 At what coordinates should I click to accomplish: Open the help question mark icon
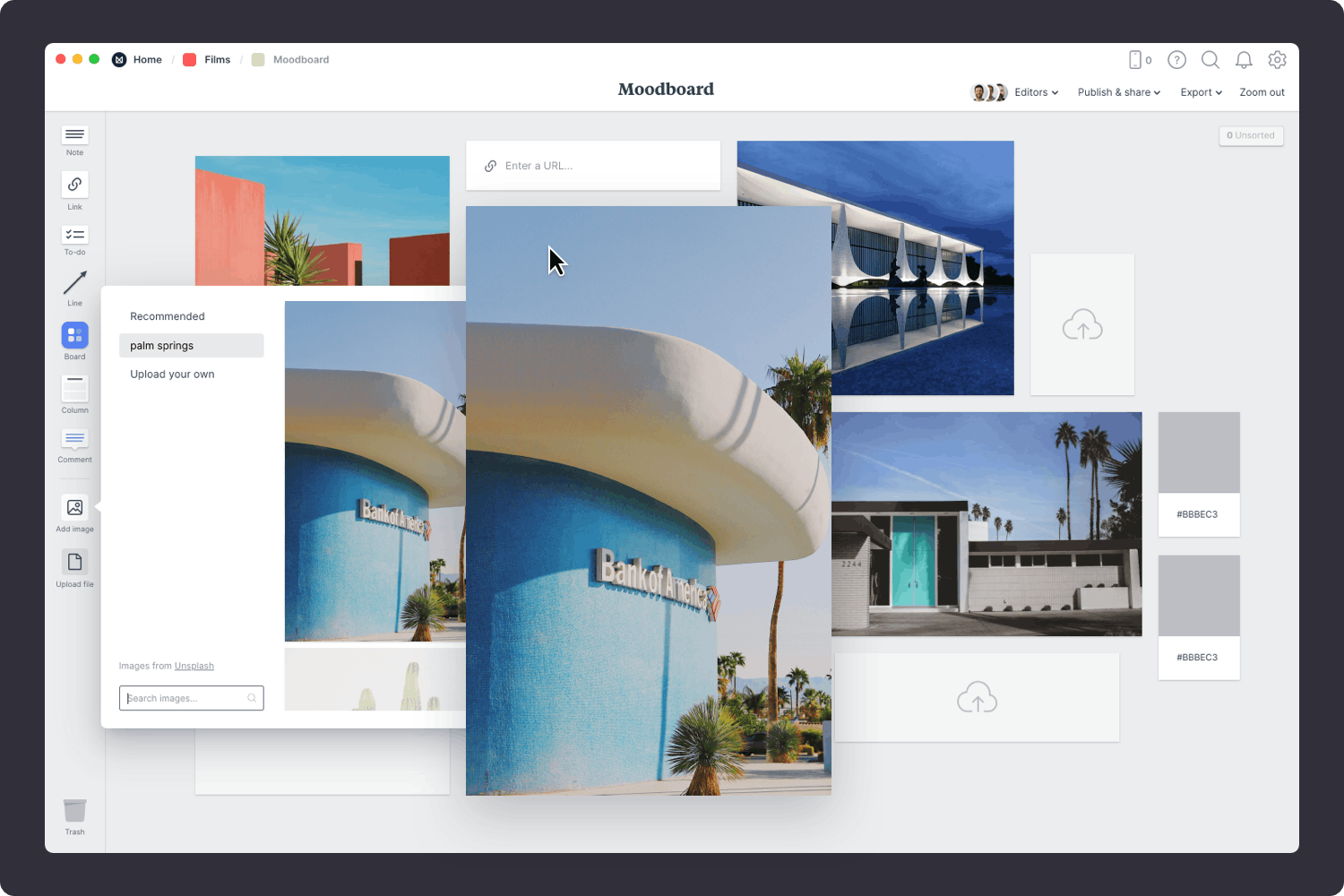[x=1176, y=60]
